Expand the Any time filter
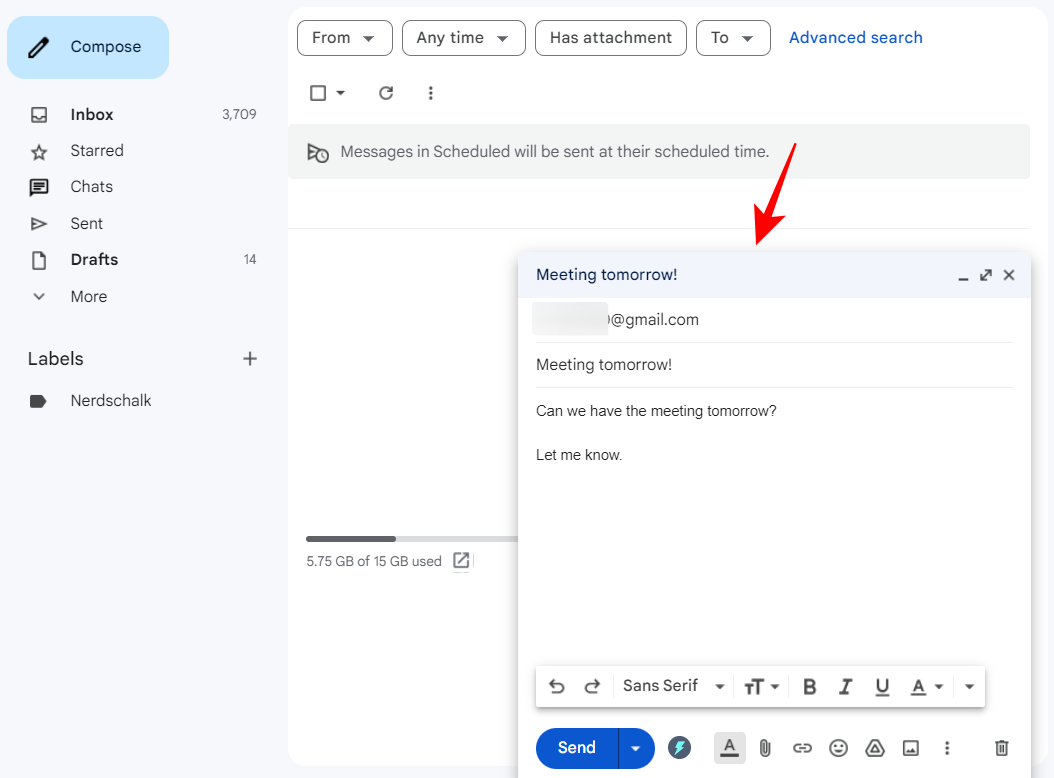Viewport: 1054px width, 778px height. (x=463, y=38)
